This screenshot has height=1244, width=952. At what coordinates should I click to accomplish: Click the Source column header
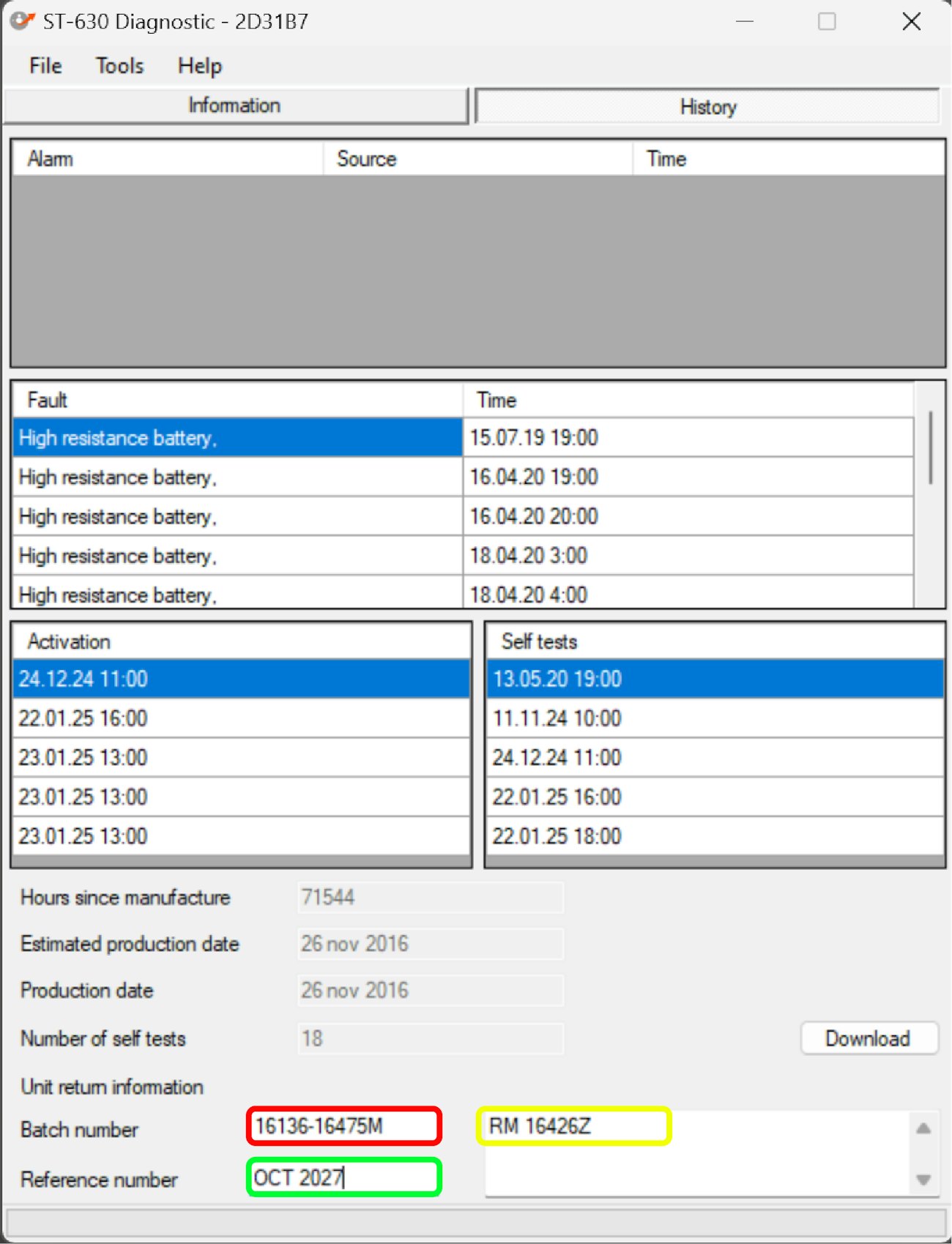point(476,159)
